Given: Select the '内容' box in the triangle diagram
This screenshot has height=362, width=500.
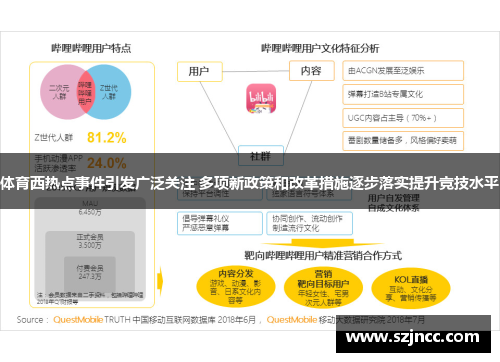Looking at the screenshot, I should tap(312, 71).
